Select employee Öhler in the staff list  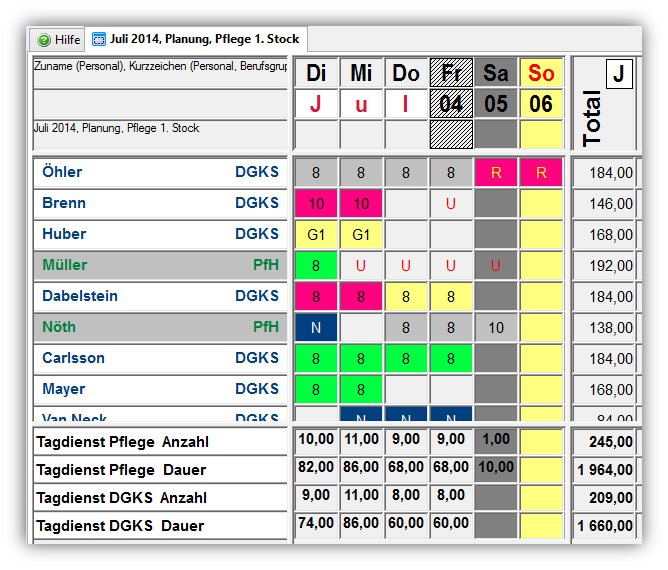pyautogui.click(x=62, y=172)
